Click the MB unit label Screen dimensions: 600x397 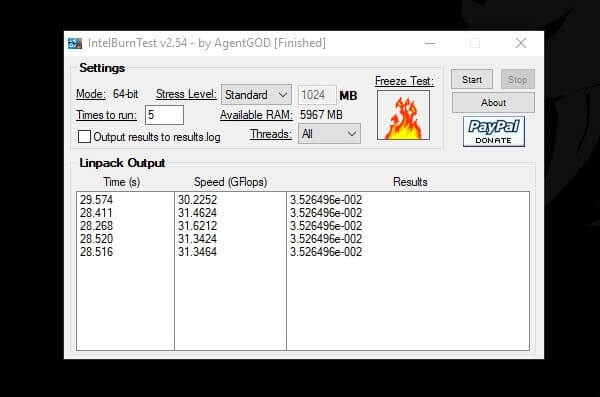(348, 95)
